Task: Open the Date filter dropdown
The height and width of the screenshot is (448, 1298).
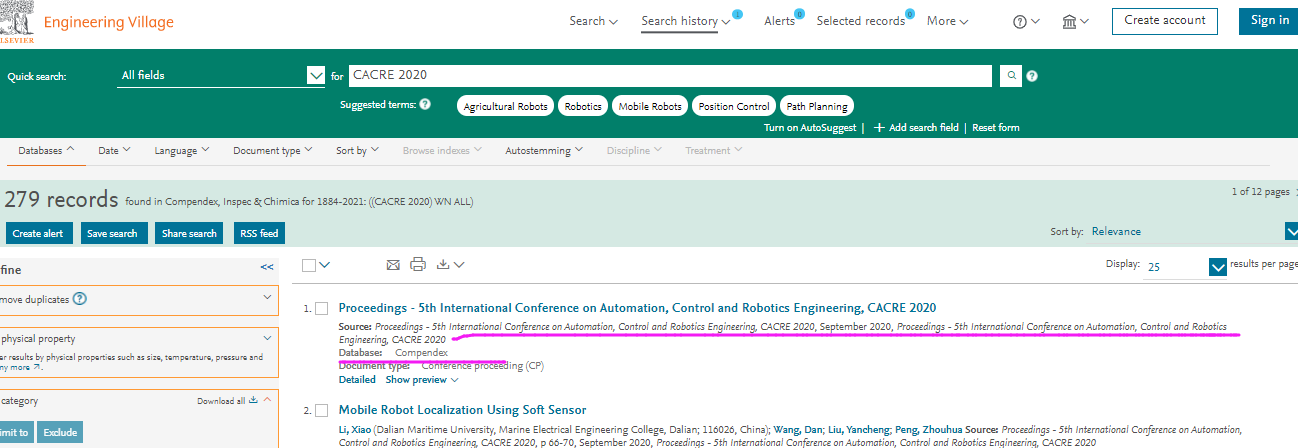Action: tap(114, 150)
